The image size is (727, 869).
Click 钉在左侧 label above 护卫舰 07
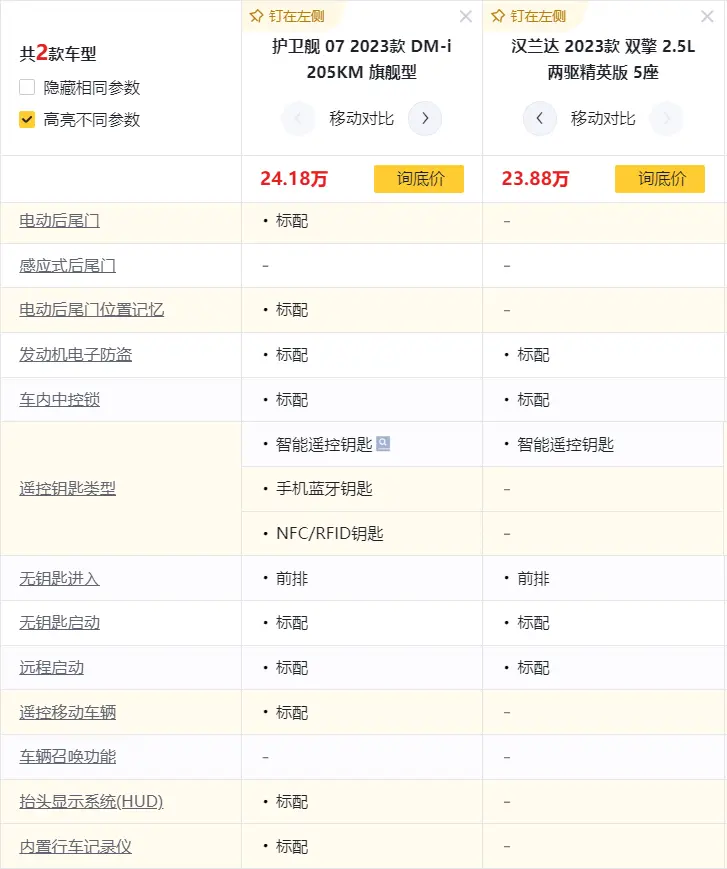[x=296, y=16]
